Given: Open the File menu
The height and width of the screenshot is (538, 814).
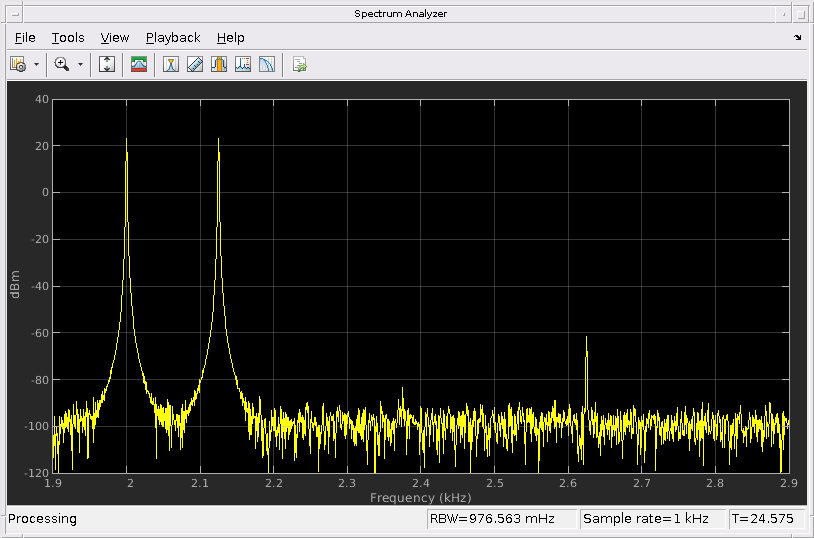Looking at the screenshot, I should (25, 38).
